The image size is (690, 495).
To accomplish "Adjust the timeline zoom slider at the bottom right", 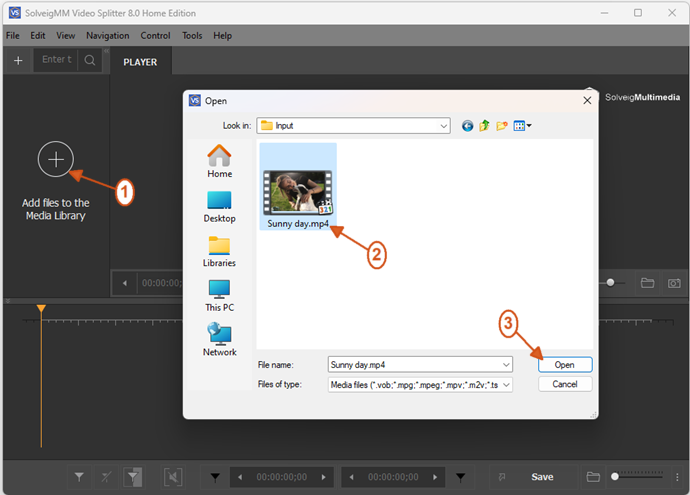I will [x=615, y=477].
